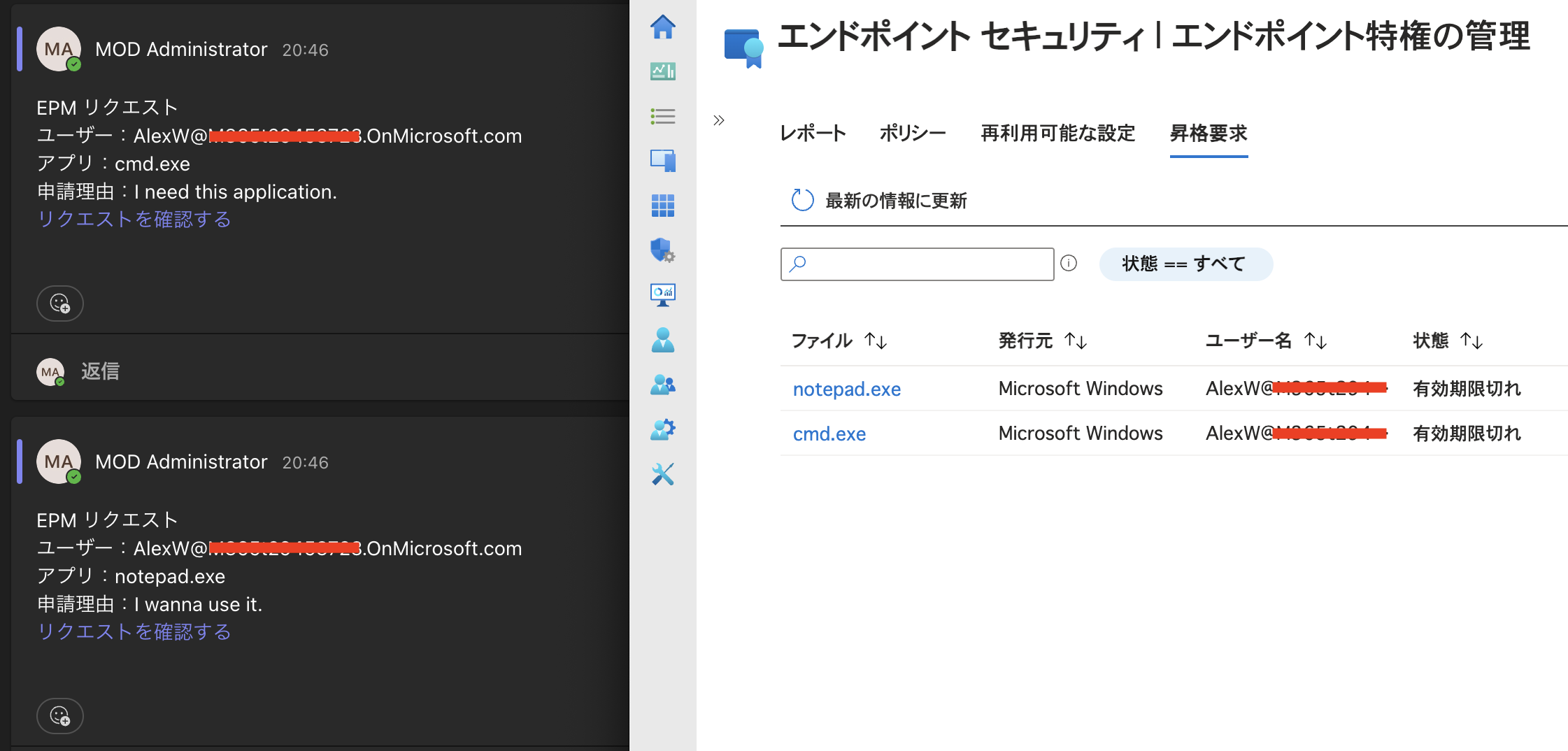Click the elevation request search field
This screenshot has height=751, width=1568.
917,264
